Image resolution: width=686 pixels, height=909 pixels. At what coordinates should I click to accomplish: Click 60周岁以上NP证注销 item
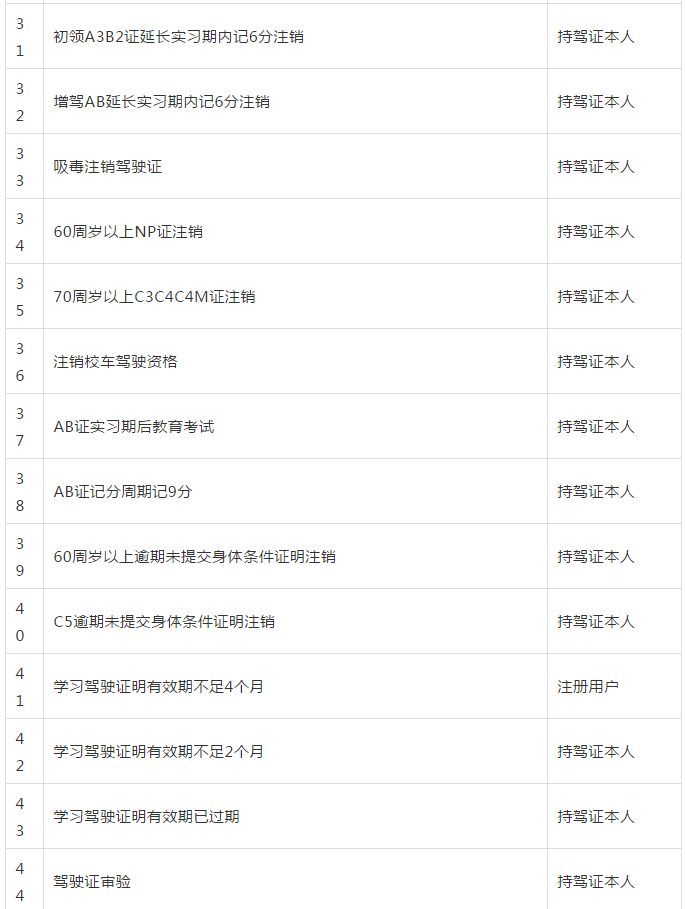[128, 231]
